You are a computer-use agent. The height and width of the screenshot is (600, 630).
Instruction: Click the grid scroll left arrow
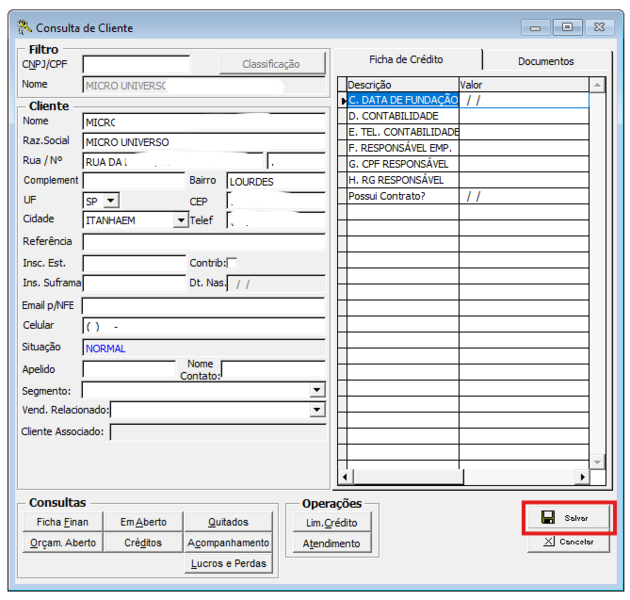(x=346, y=477)
